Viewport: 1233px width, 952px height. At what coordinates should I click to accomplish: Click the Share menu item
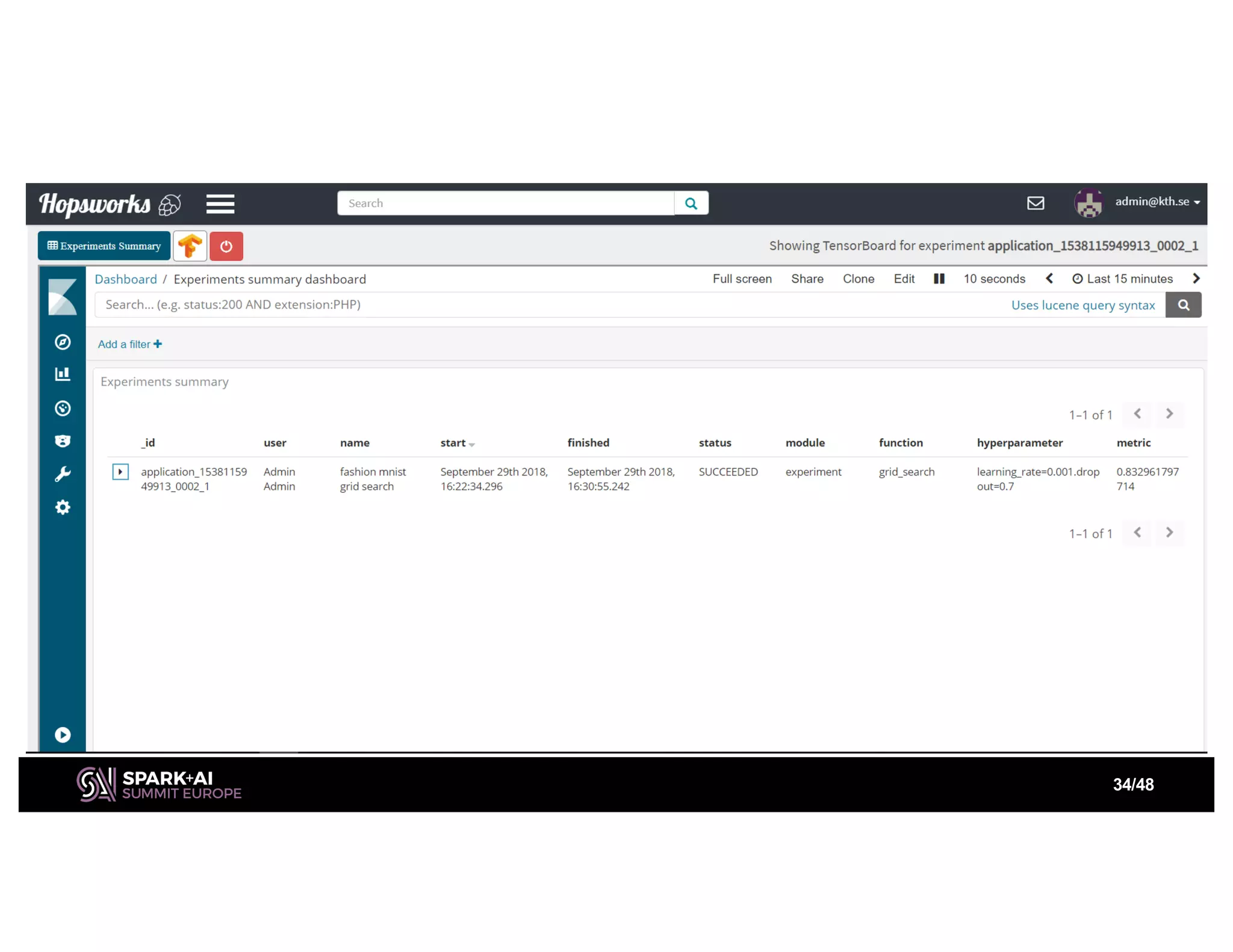(807, 279)
